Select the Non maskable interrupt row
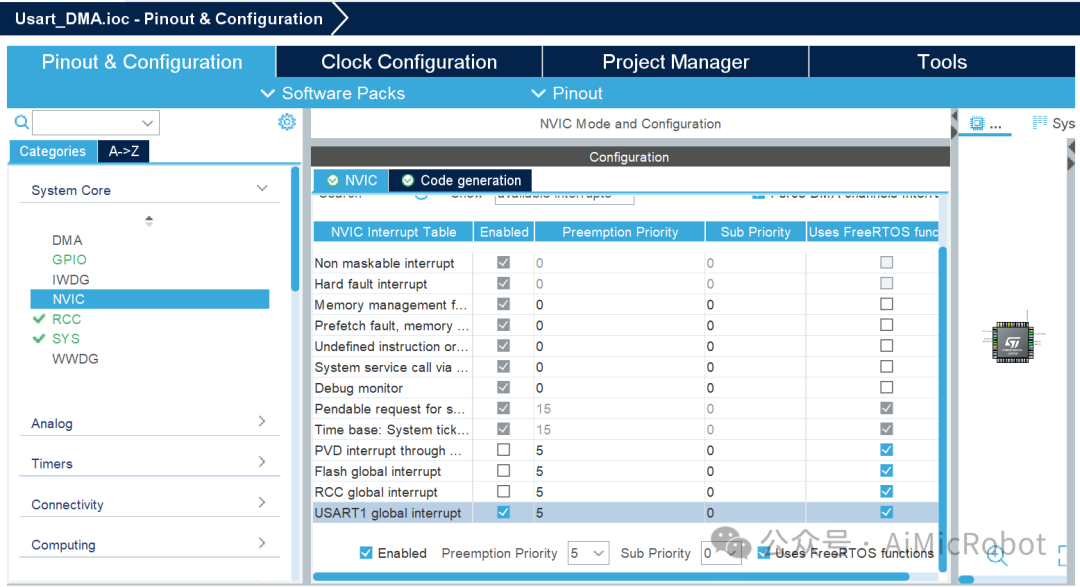The width and height of the screenshot is (1080, 587). click(625, 263)
